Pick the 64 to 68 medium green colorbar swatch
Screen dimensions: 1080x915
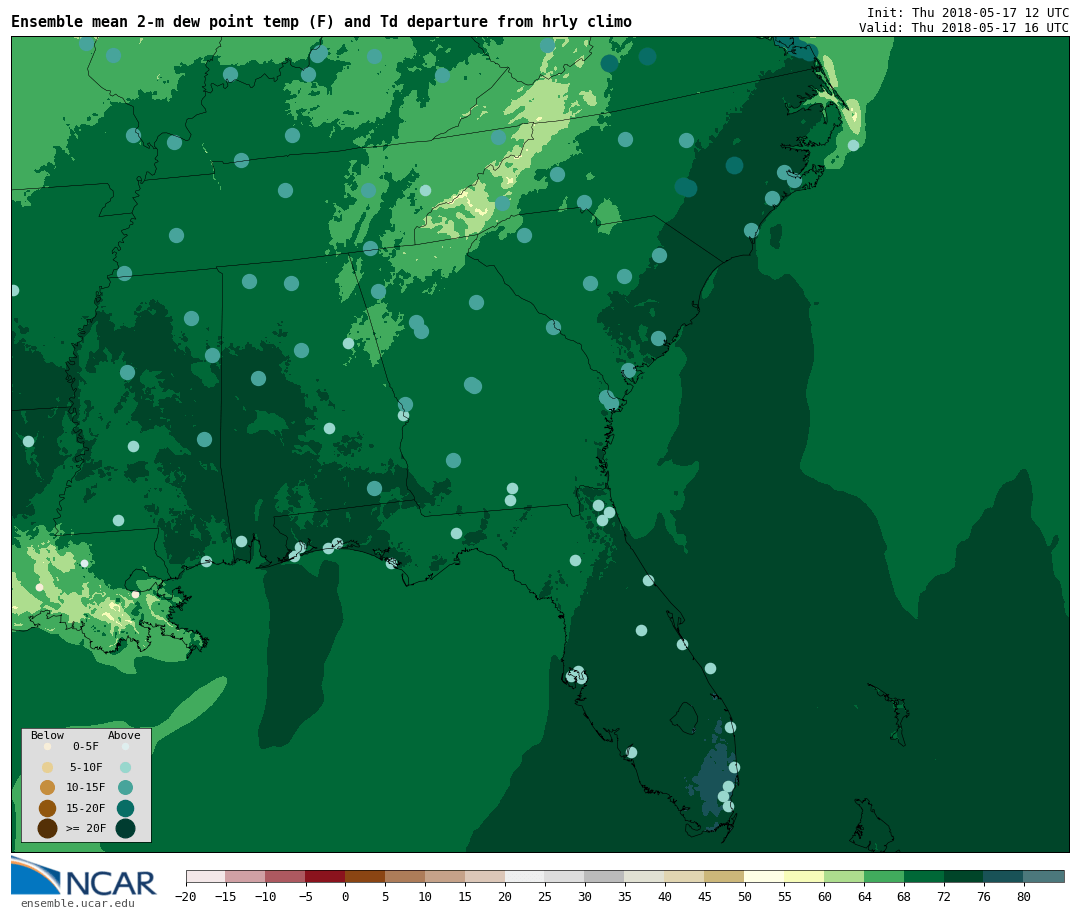[884, 877]
